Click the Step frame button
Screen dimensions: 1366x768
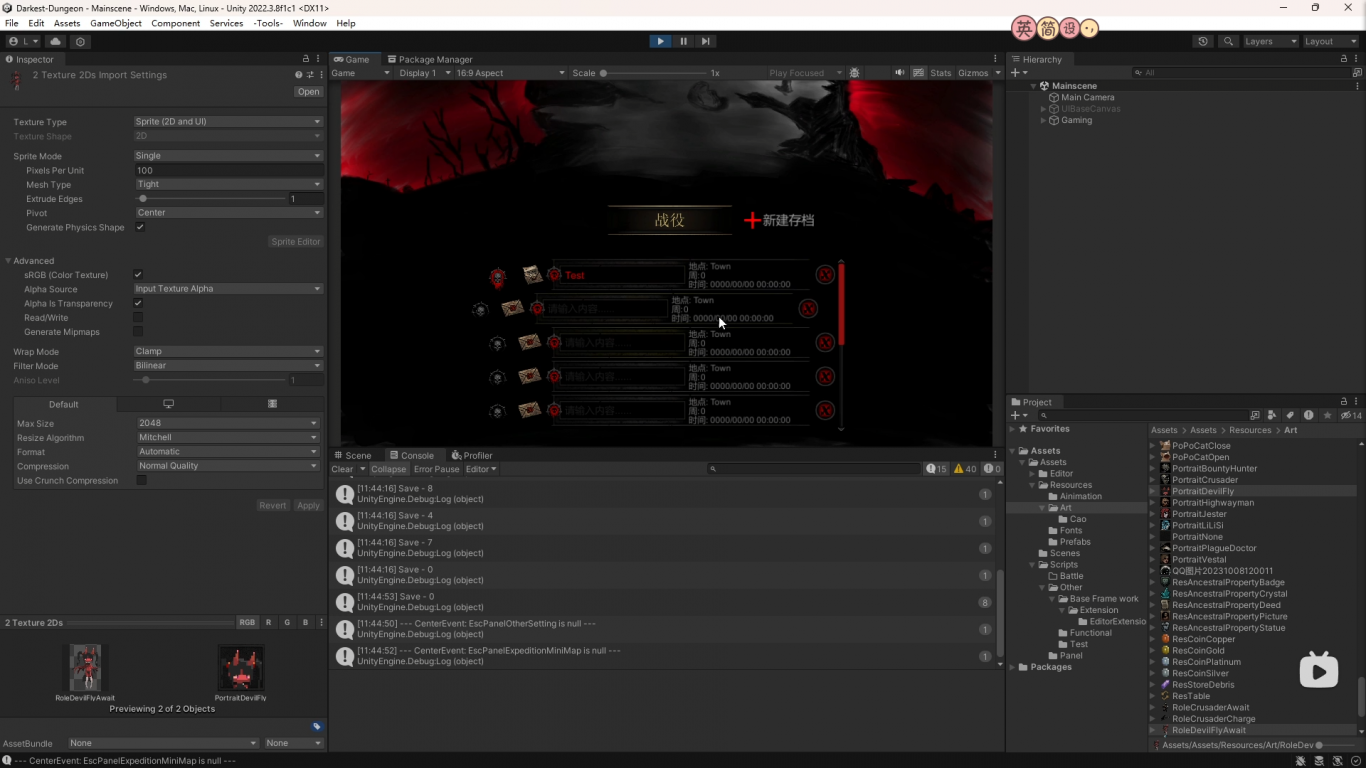(706, 41)
